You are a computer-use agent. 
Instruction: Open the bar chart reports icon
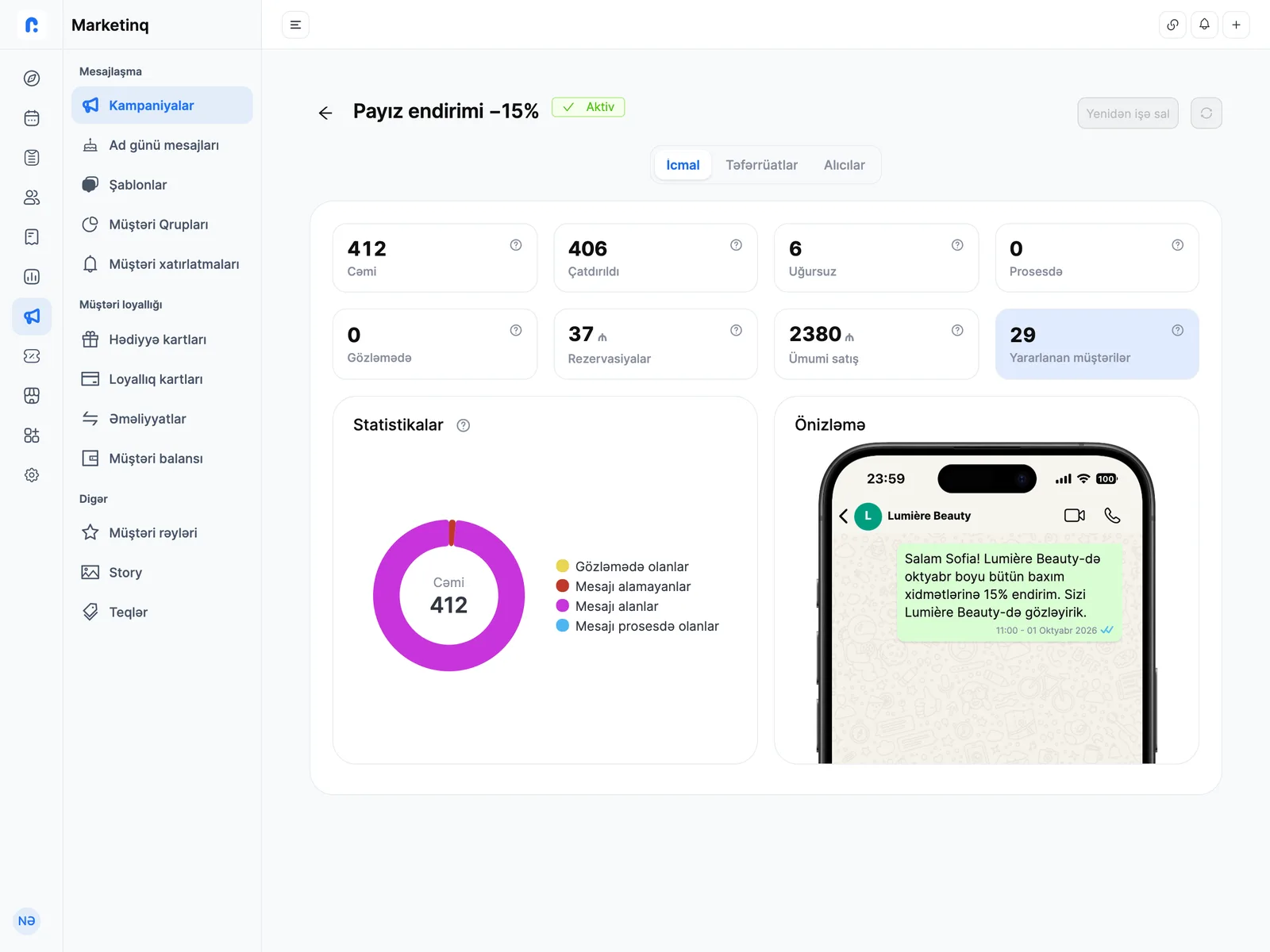point(32,277)
